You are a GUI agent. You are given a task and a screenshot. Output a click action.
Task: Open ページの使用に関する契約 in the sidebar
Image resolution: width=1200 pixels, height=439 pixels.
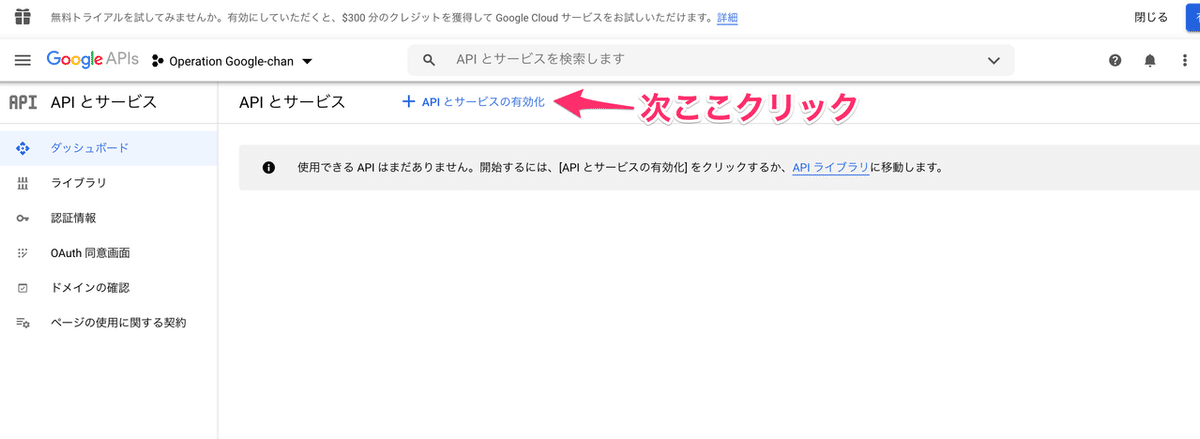click(x=108, y=323)
